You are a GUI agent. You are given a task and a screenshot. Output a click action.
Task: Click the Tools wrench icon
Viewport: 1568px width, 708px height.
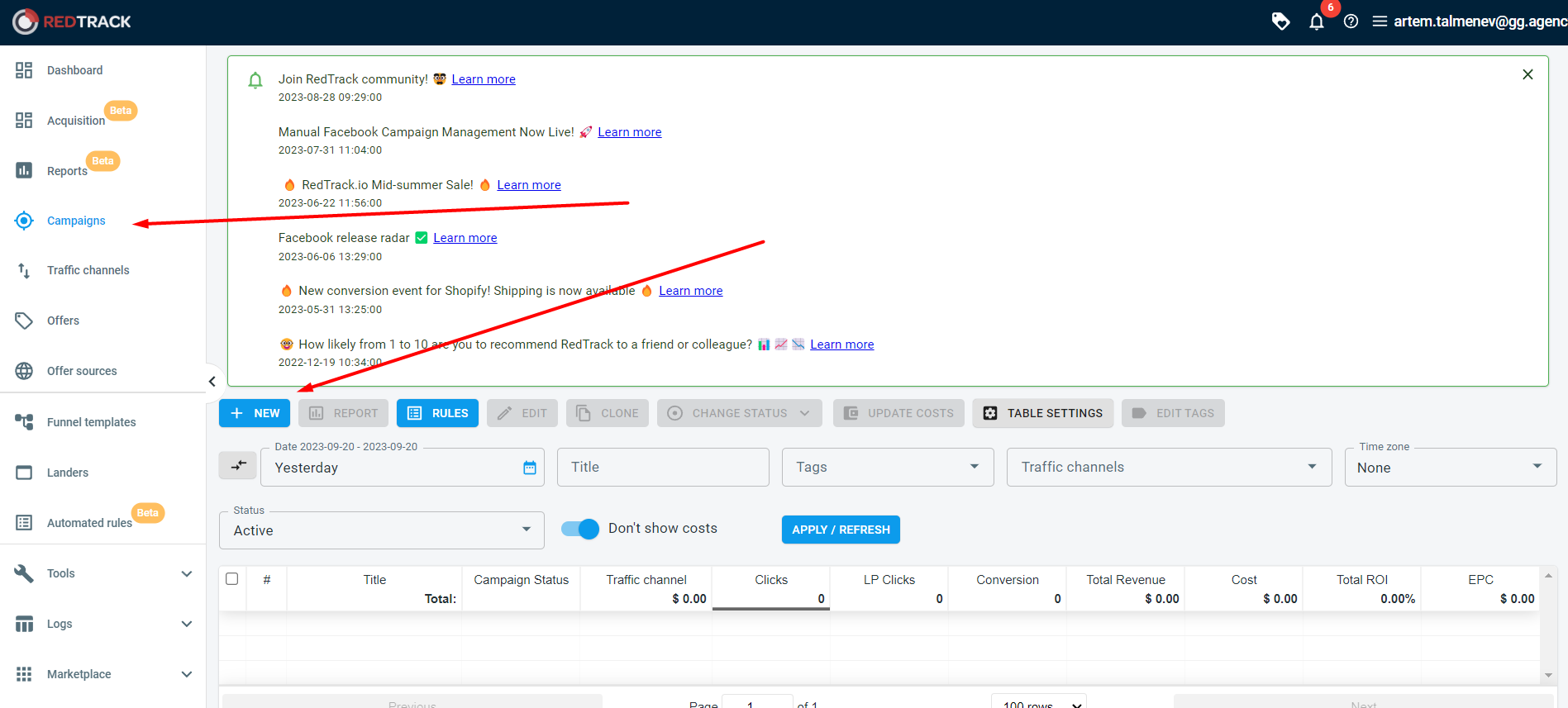click(x=24, y=573)
